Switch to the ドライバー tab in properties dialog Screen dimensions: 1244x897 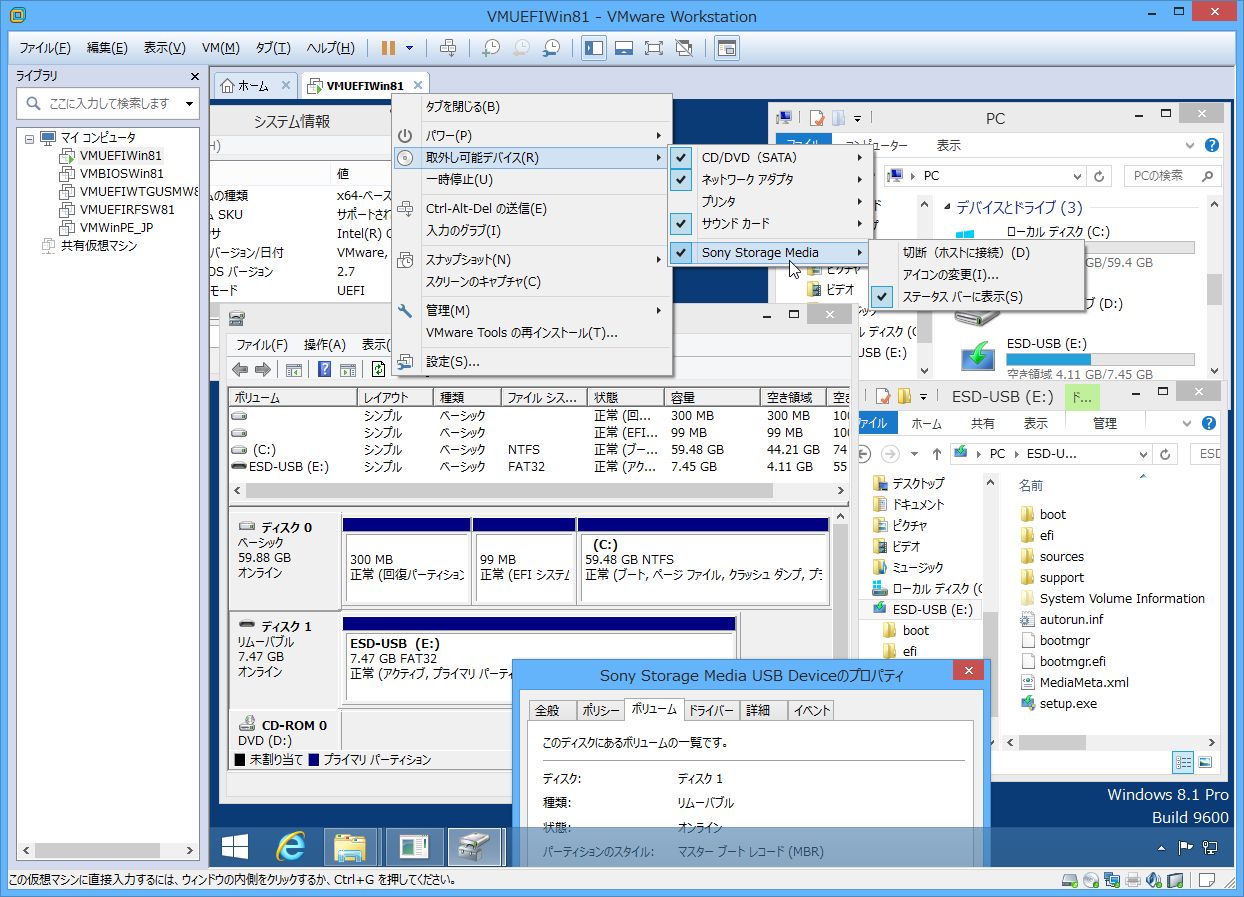711,710
